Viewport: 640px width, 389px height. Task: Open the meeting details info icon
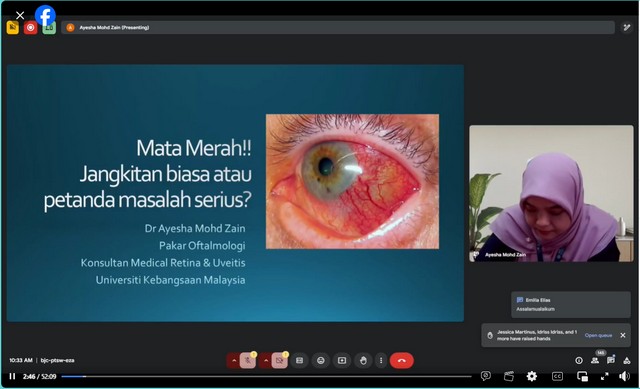point(579,360)
